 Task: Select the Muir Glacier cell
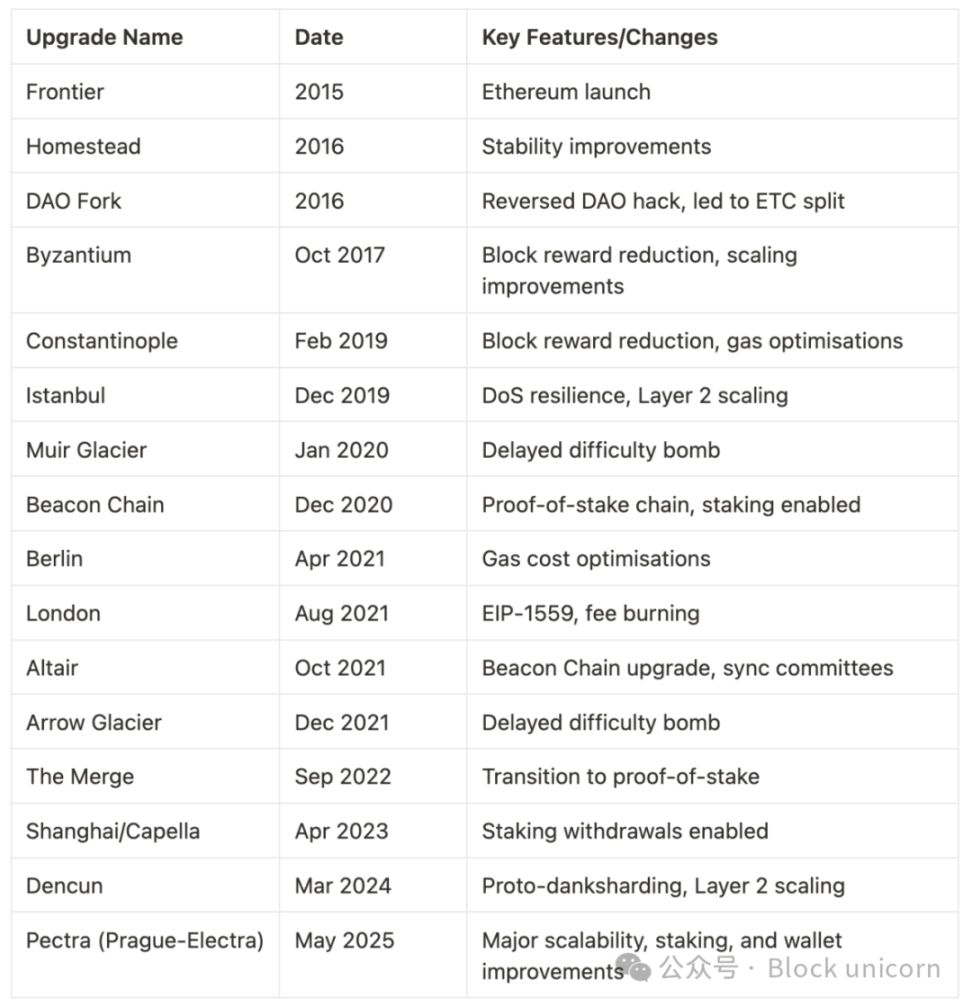coord(86,450)
